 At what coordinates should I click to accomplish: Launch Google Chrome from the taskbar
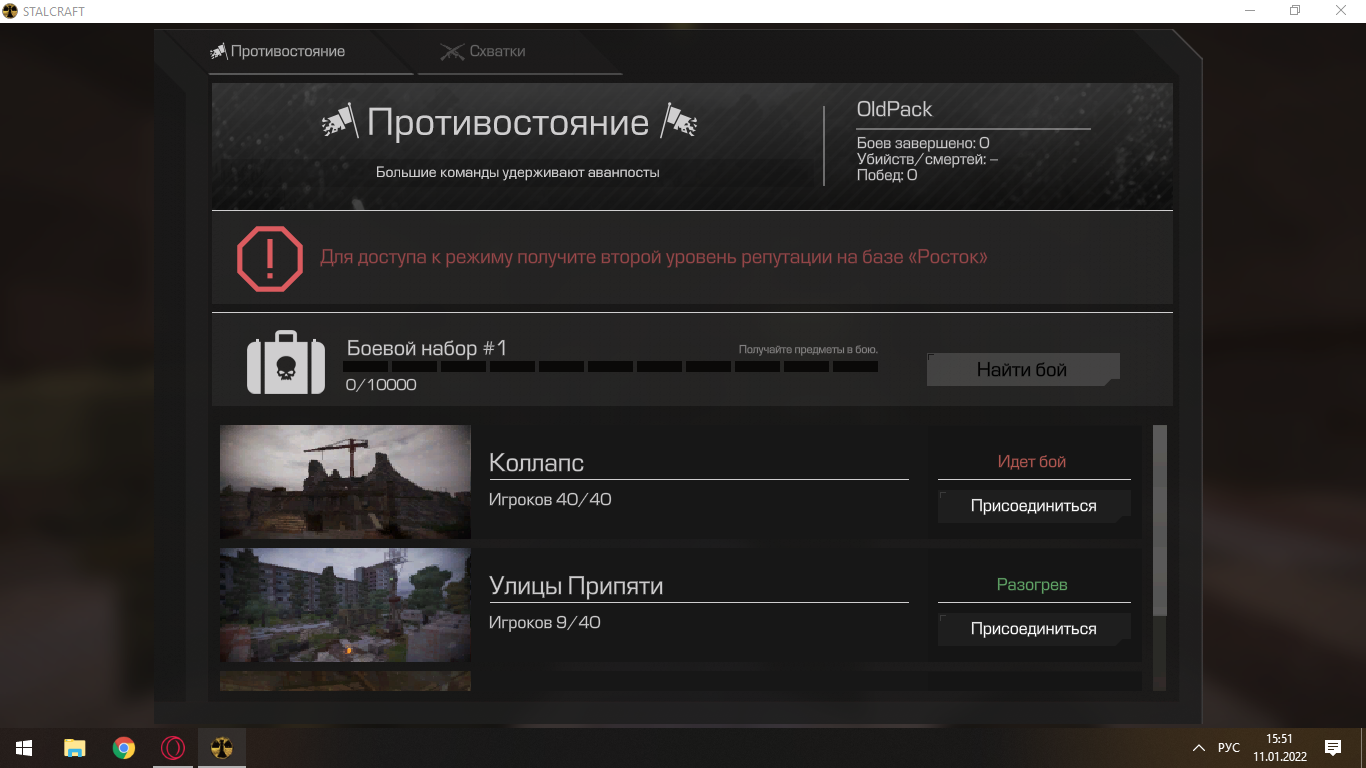pos(124,748)
